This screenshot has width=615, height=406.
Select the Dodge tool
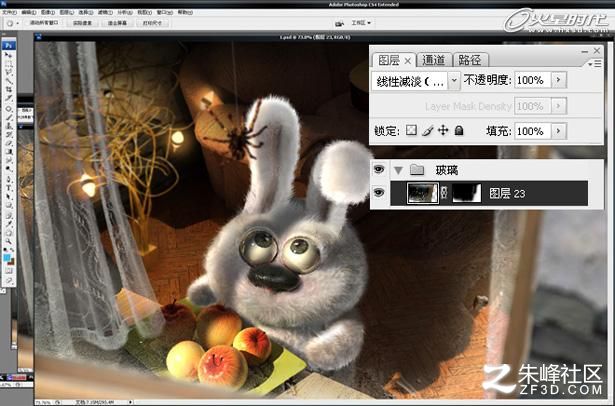(x=8, y=169)
